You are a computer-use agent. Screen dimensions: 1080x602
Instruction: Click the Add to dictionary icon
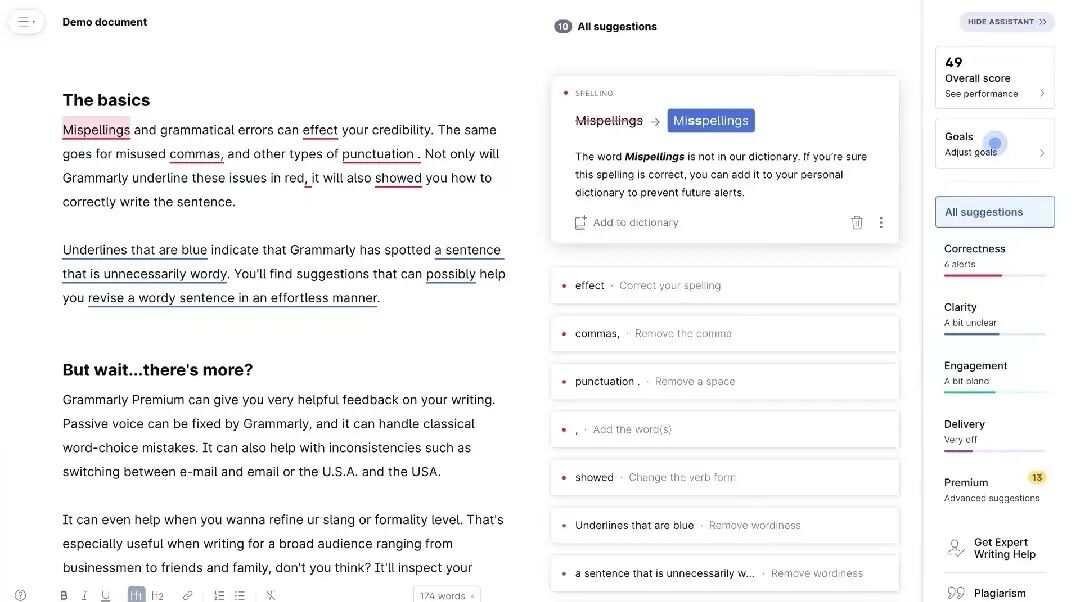[581, 222]
